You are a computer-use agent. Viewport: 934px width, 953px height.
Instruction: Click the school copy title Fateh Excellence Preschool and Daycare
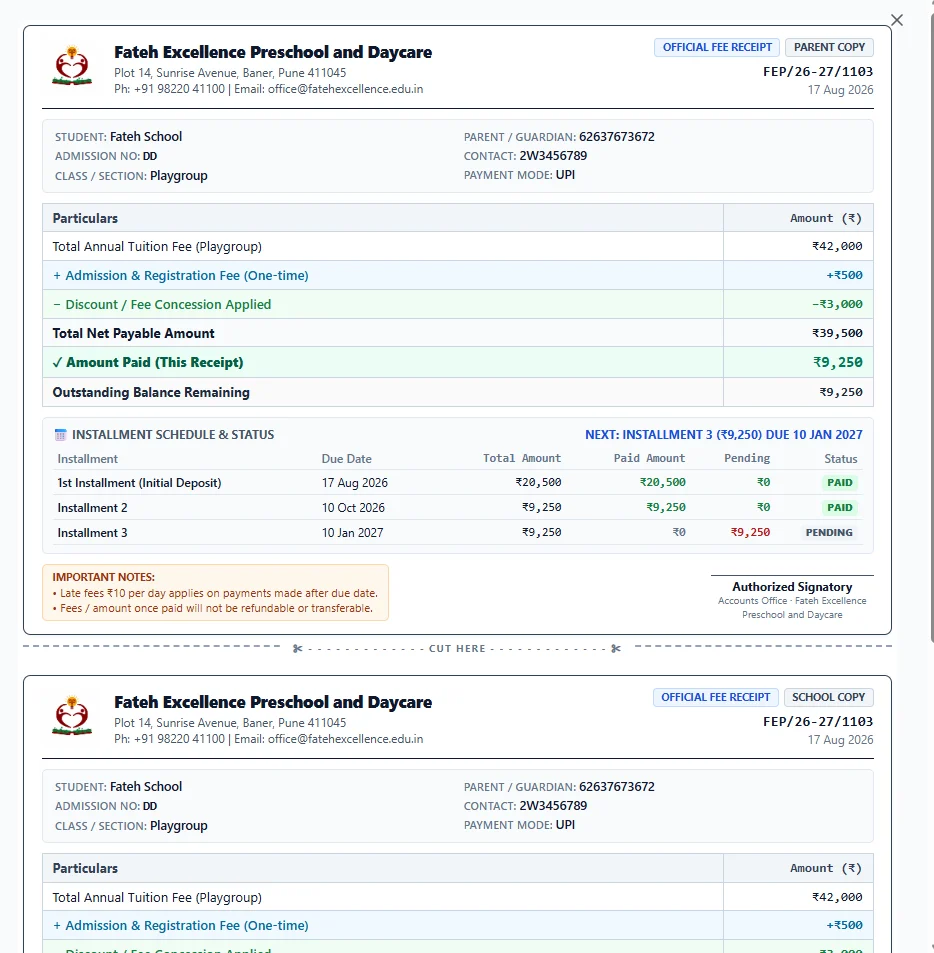tap(273, 702)
